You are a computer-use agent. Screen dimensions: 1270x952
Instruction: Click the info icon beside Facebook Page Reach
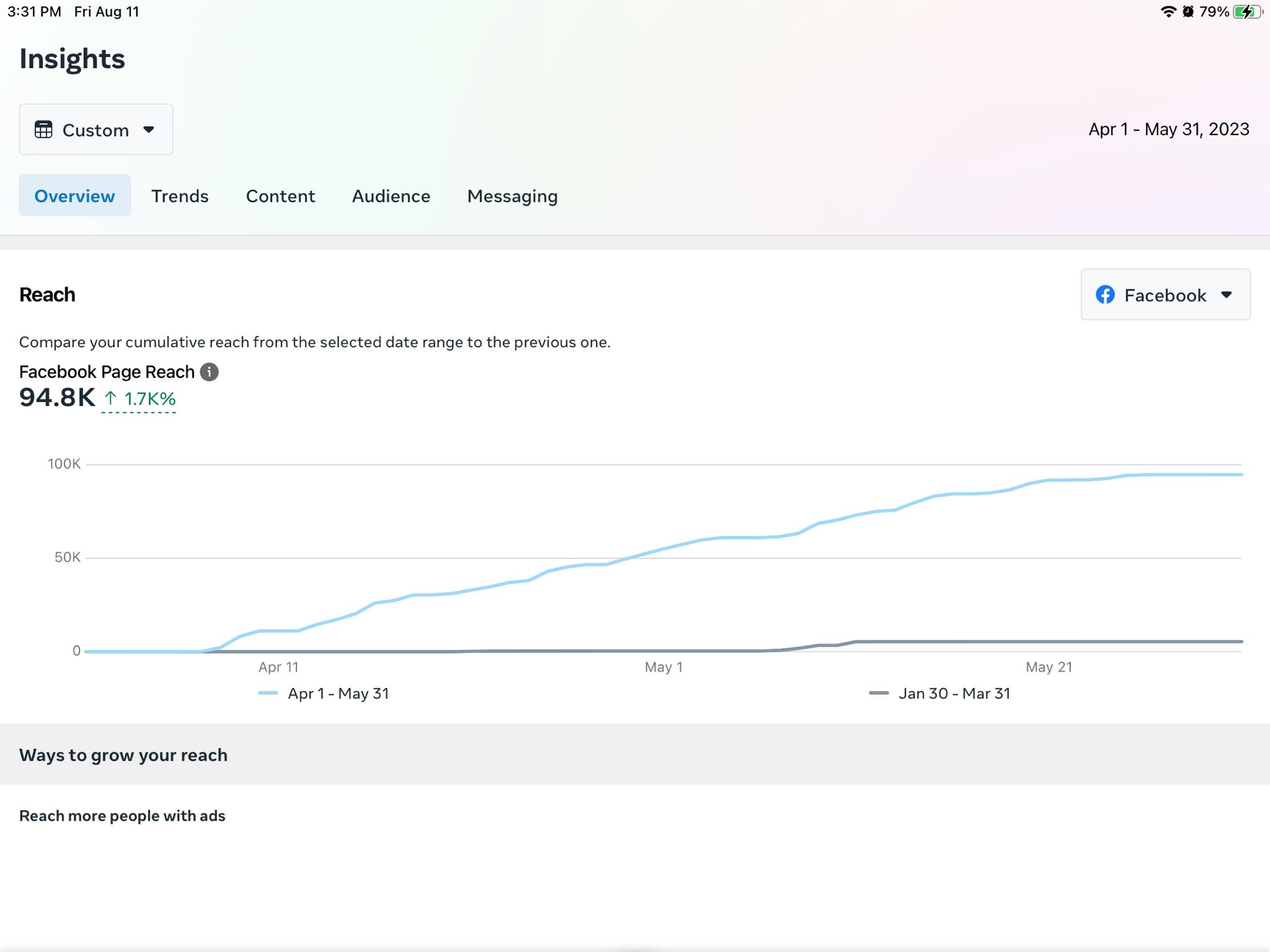click(210, 372)
